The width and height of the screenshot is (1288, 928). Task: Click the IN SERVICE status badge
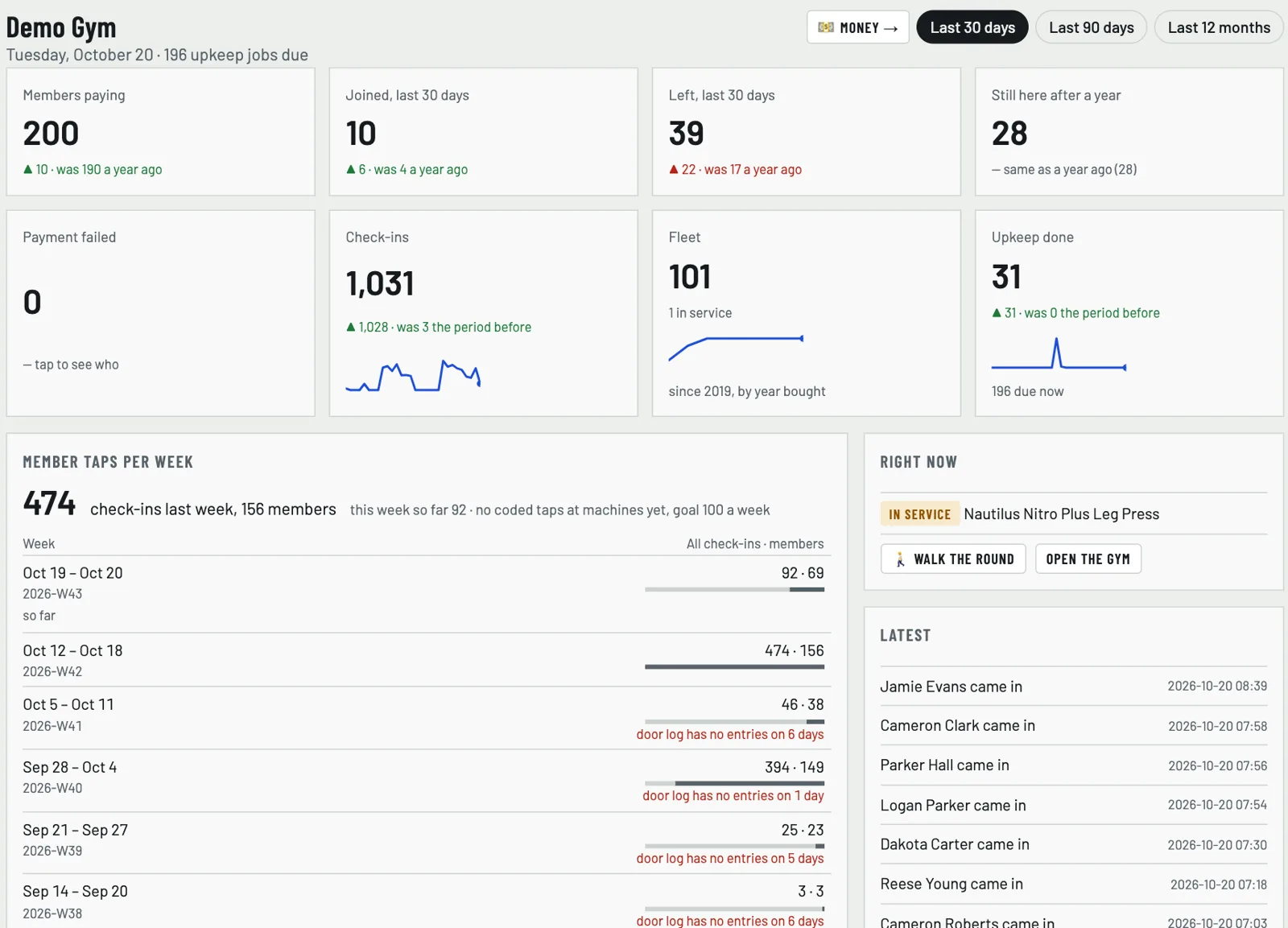pyautogui.click(x=919, y=514)
